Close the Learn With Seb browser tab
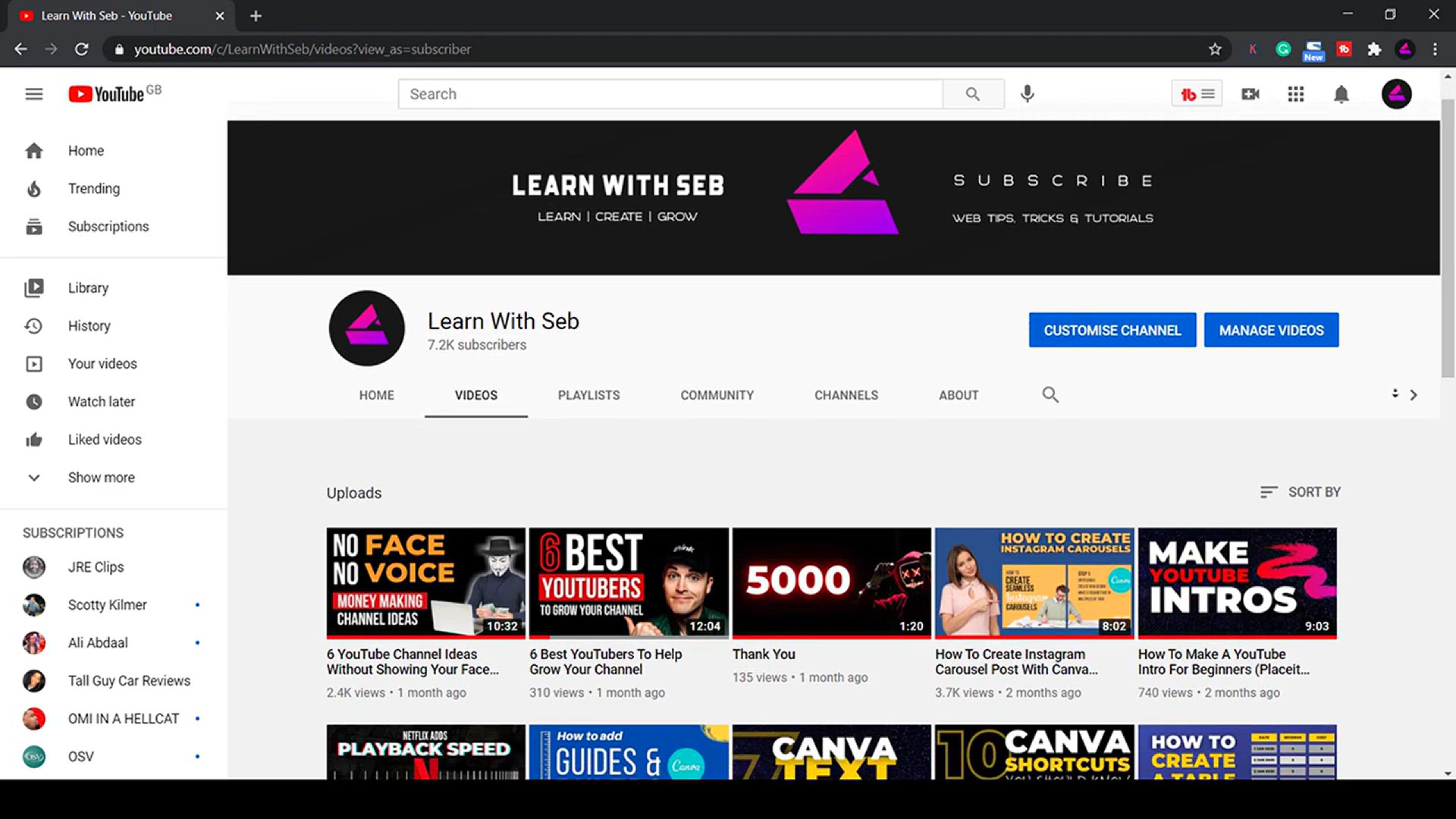1456x819 pixels. (220, 16)
